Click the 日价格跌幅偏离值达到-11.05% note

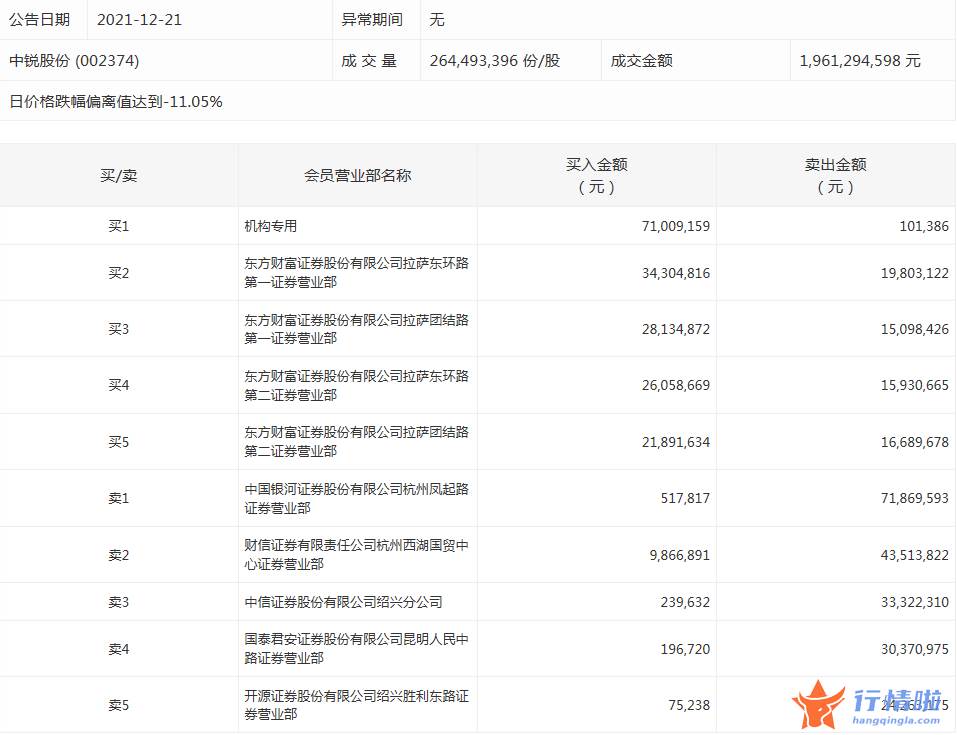coord(116,101)
